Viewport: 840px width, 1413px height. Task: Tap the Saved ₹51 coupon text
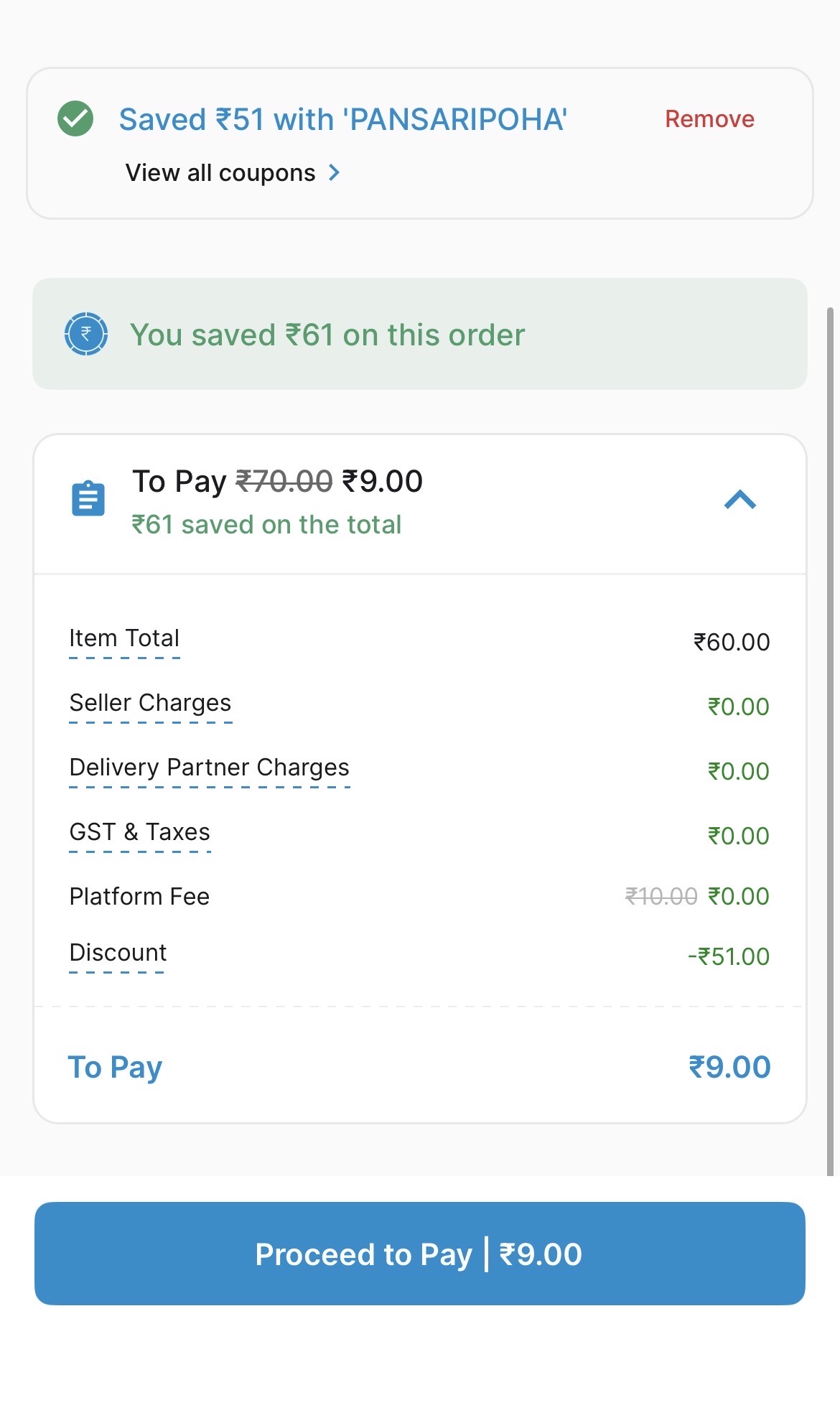343,120
